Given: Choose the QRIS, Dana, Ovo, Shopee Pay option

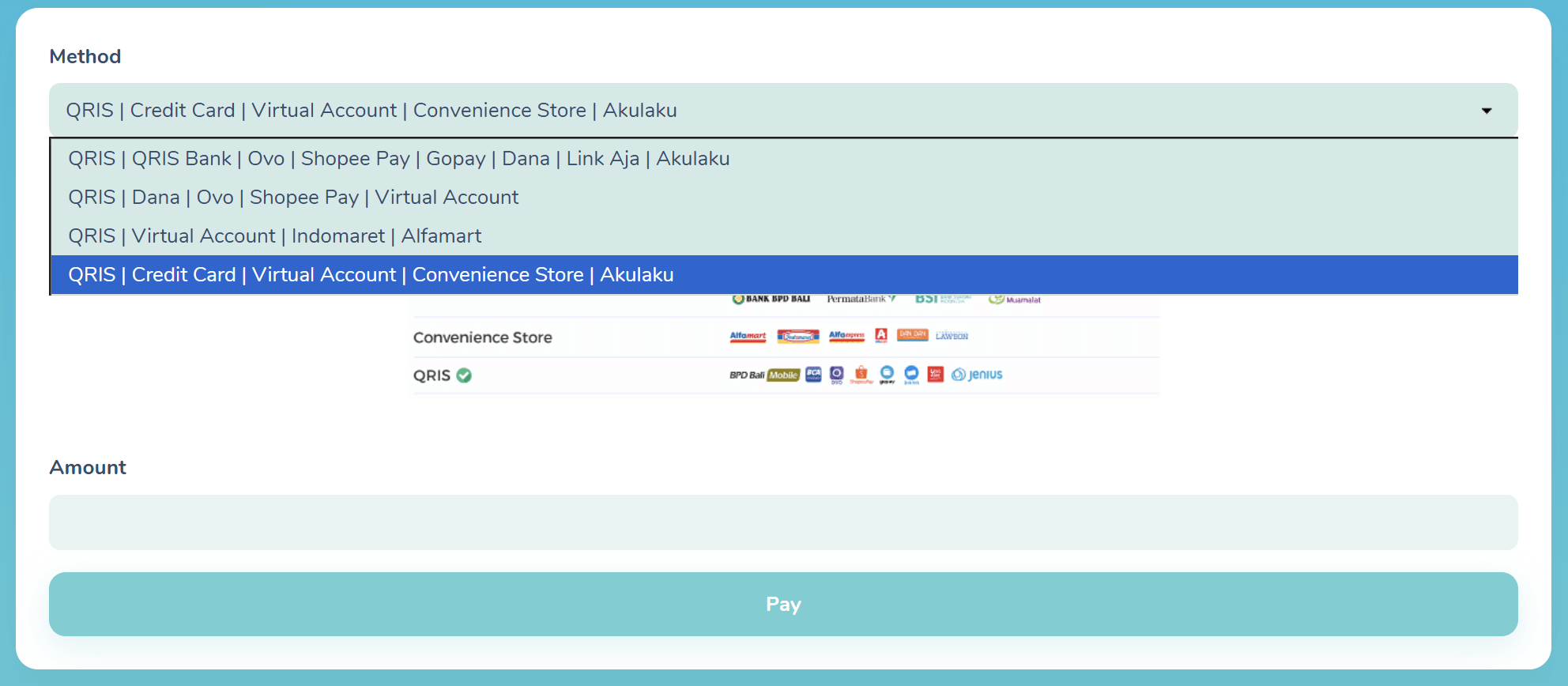Looking at the screenshot, I should pyautogui.click(x=293, y=198).
